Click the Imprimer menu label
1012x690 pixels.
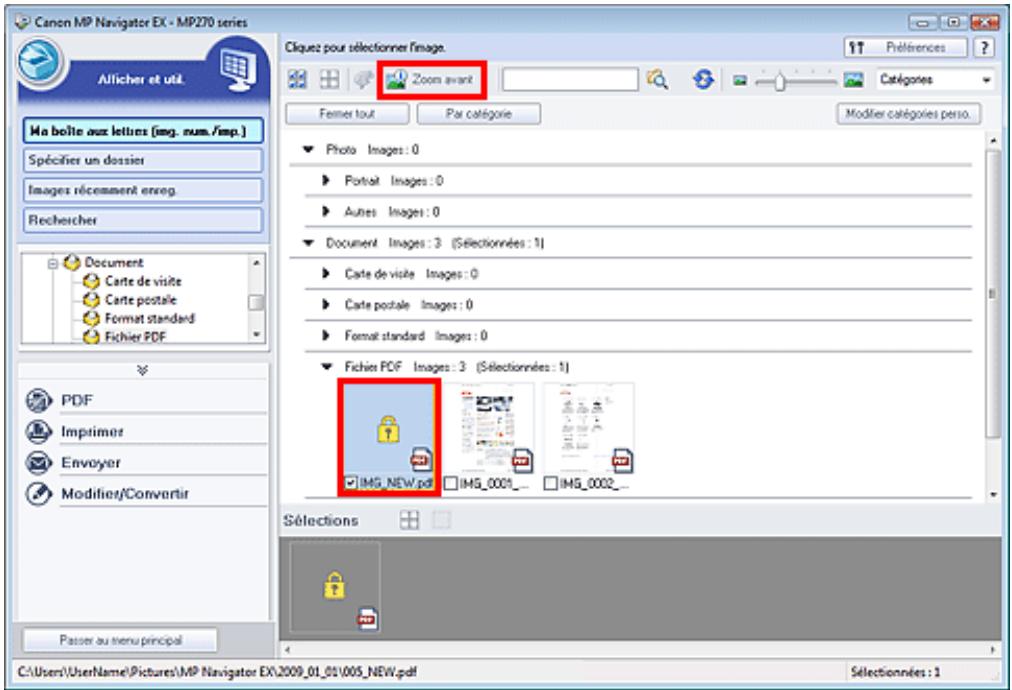[92, 432]
